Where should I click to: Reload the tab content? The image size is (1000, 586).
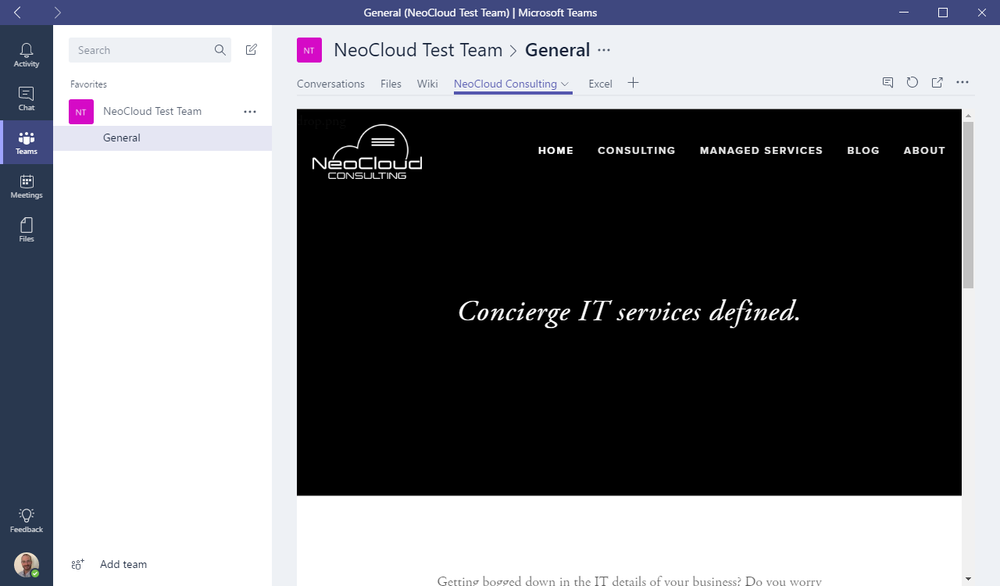tap(912, 82)
